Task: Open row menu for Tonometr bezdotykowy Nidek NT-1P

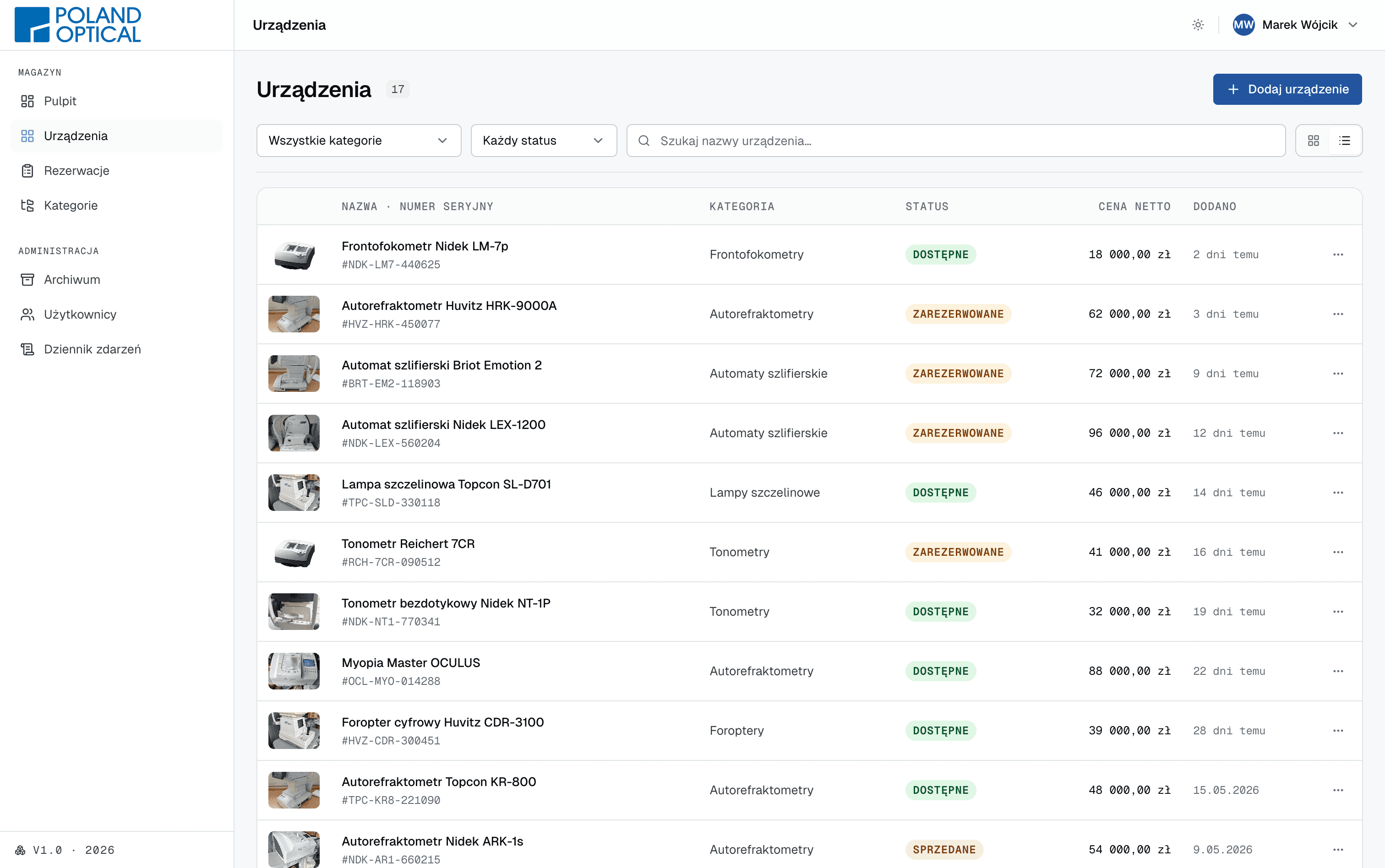Action: (x=1338, y=611)
